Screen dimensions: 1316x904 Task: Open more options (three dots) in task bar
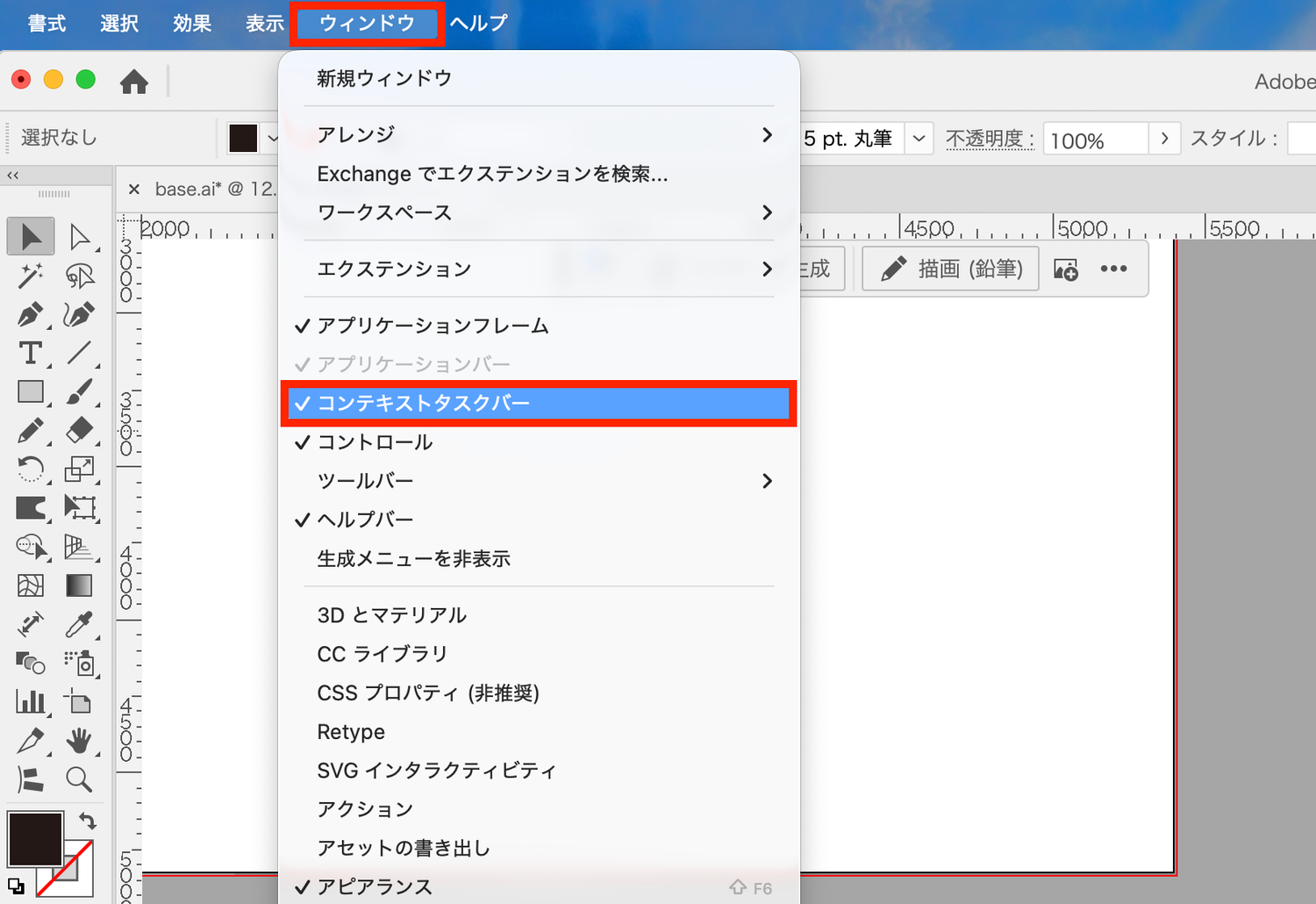pyautogui.click(x=1113, y=269)
